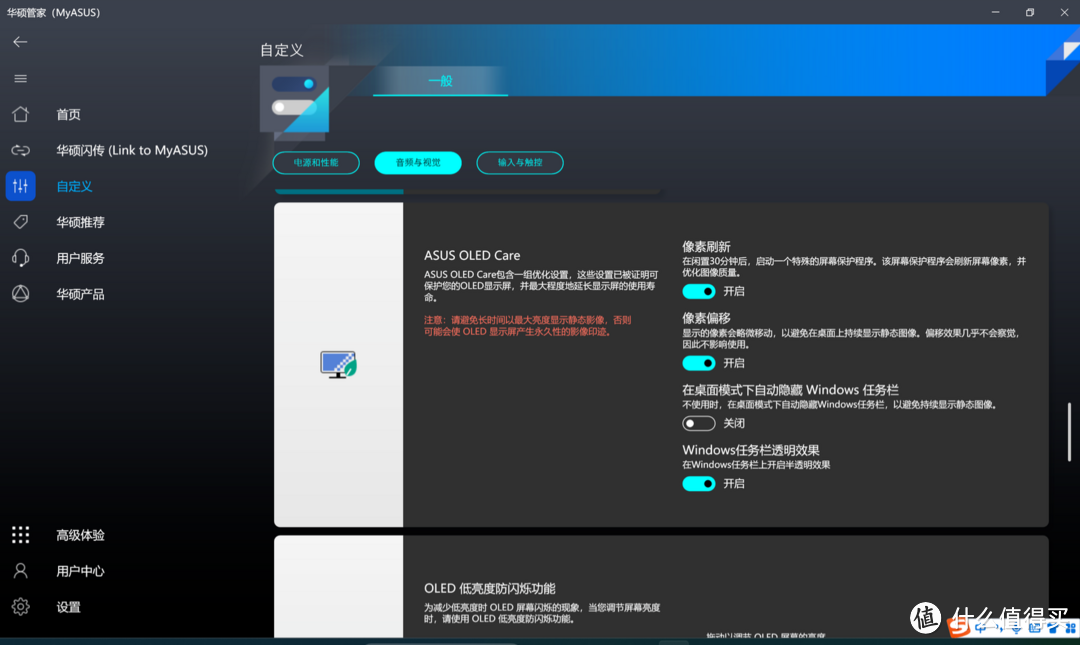Select the 电源和性能 category button
The image size is (1080, 645).
point(316,163)
